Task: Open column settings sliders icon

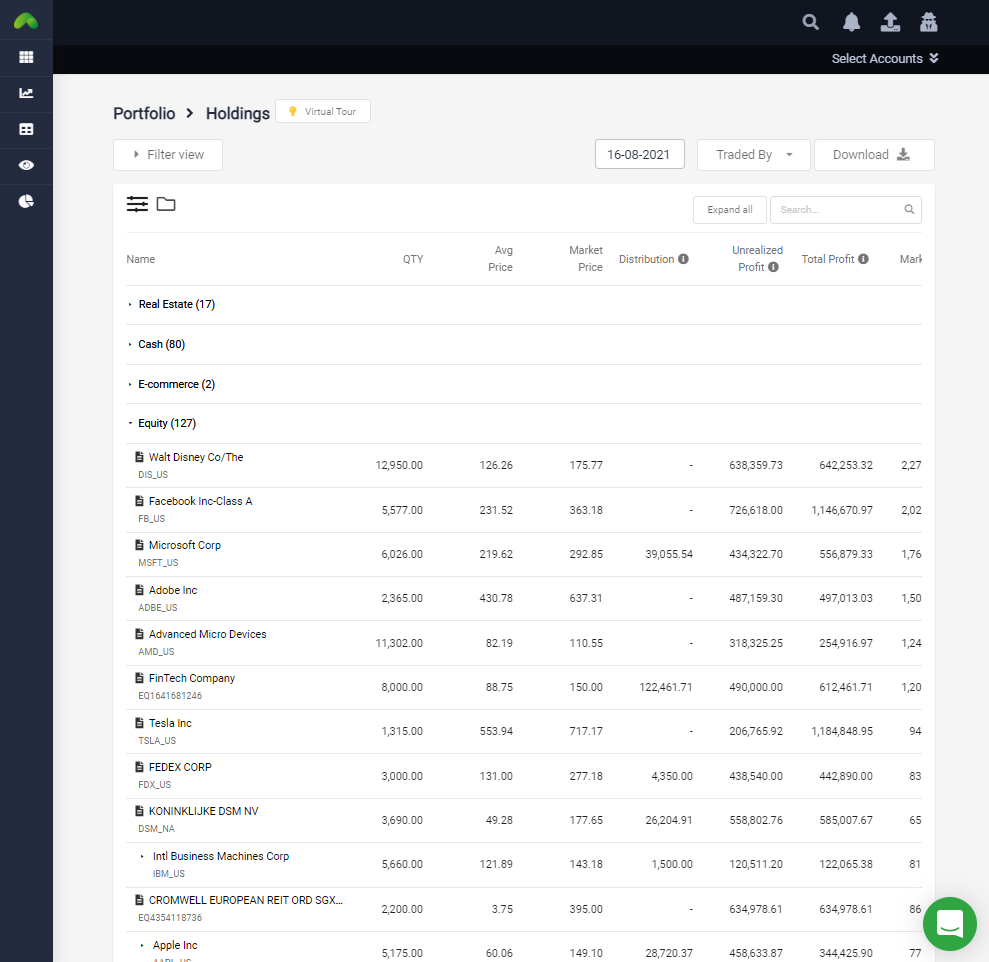Action: tap(137, 204)
